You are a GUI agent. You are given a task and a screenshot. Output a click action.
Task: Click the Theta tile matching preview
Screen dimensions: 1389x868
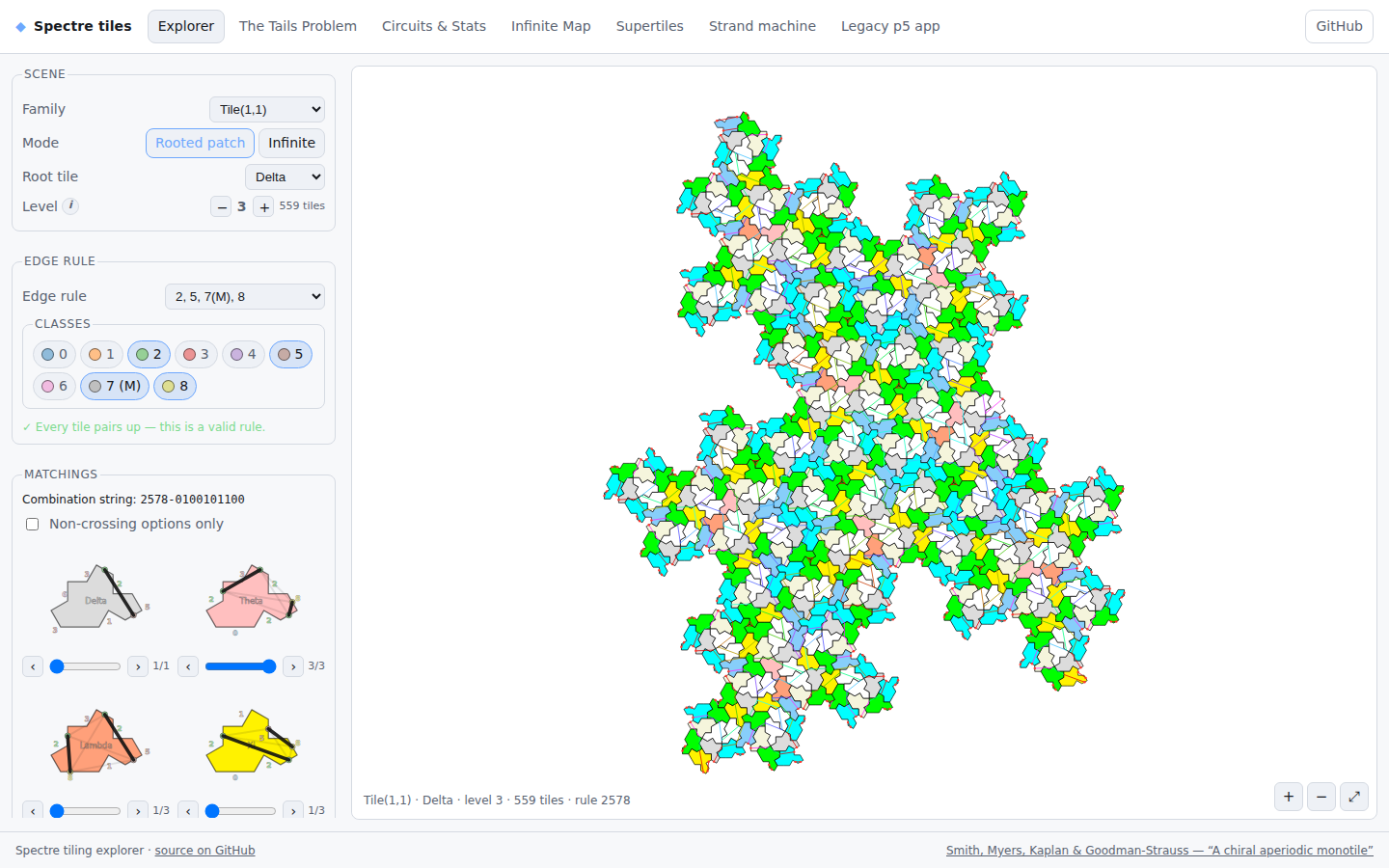point(253,600)
